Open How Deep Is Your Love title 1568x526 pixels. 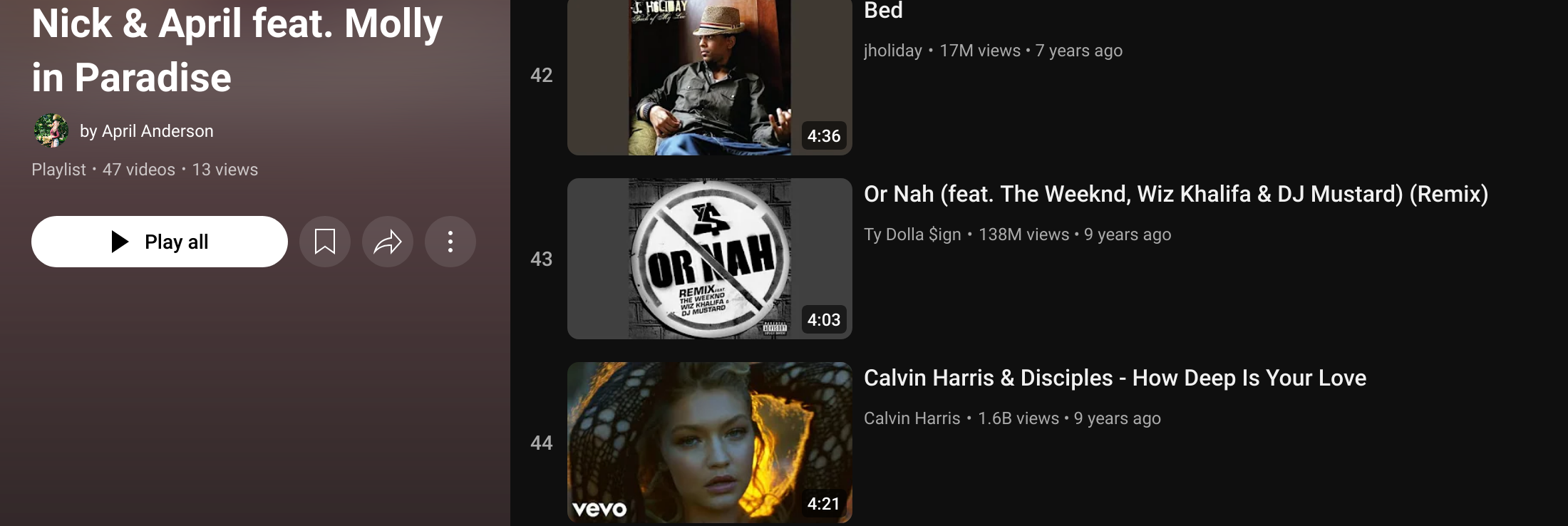(1115, 378)
